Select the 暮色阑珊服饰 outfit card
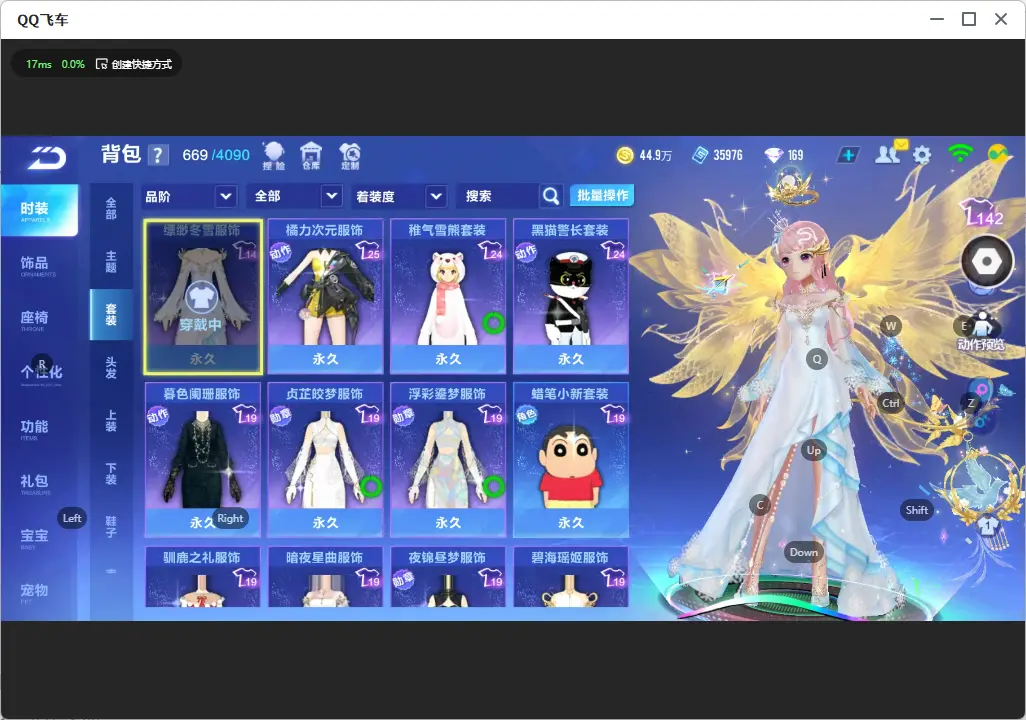Image resolution: width=1026 pixels, height=720 pixels. tap(203, 460)
